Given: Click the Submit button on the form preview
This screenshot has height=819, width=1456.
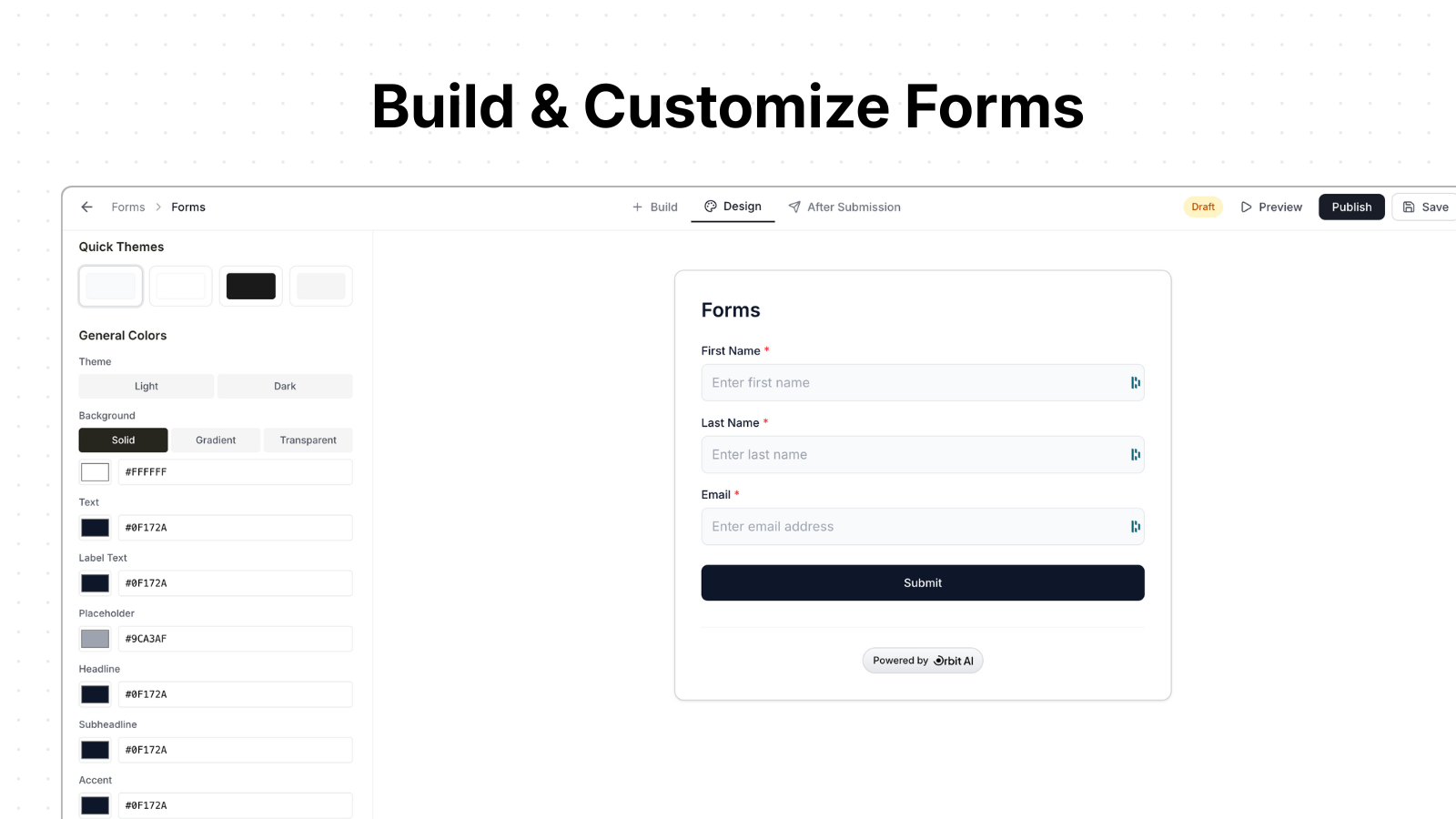Looking at the screenshot, I should [922, 582].
